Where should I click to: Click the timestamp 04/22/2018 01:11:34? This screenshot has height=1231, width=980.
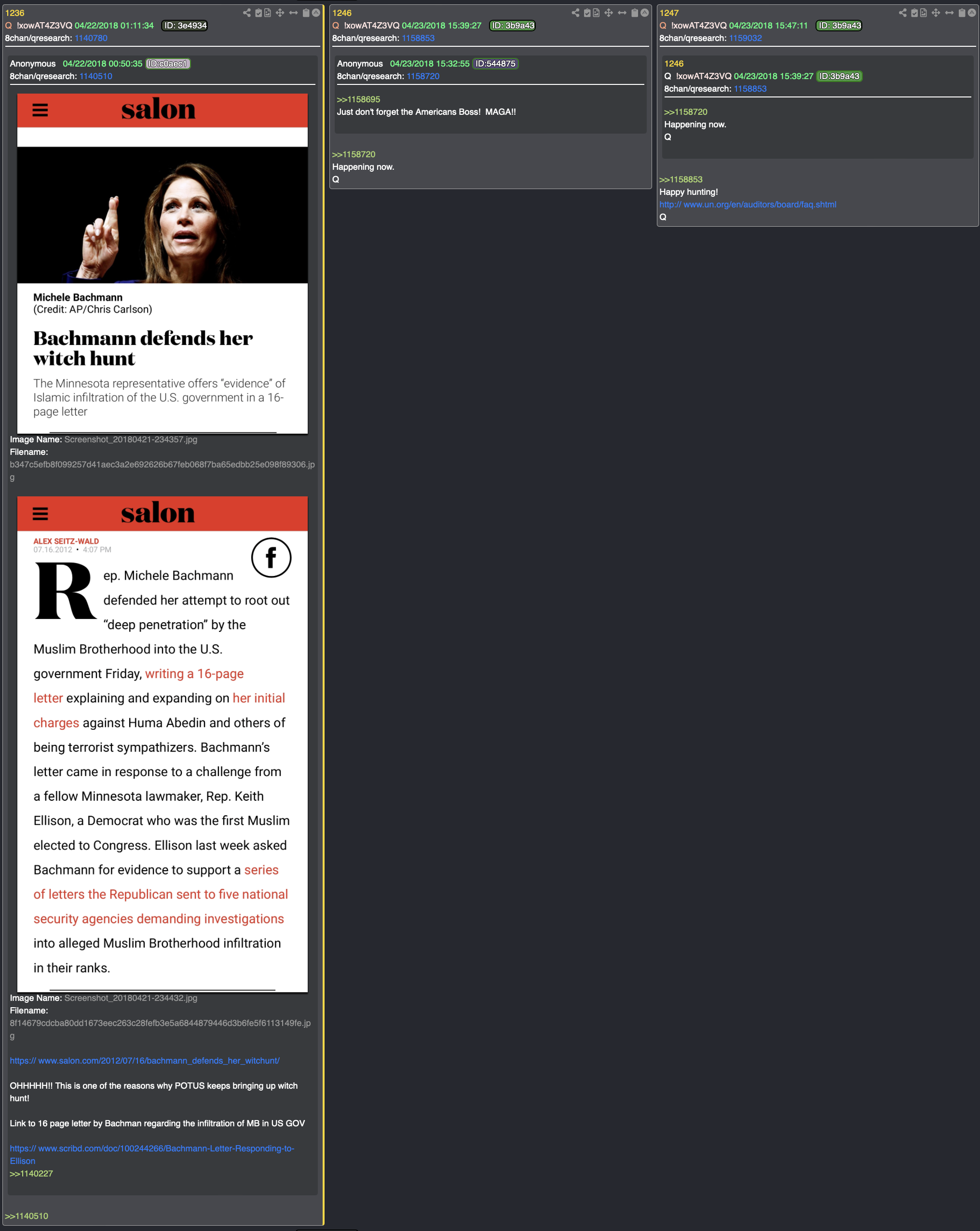(x=114, y=25)
